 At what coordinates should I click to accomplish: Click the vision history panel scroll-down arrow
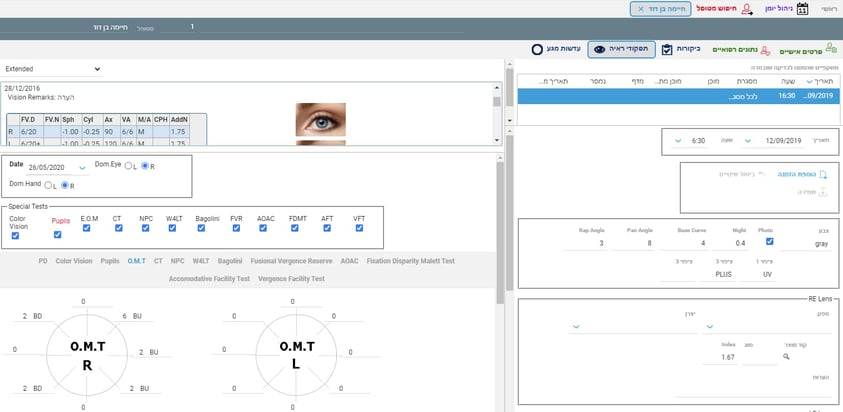(496, 140)
